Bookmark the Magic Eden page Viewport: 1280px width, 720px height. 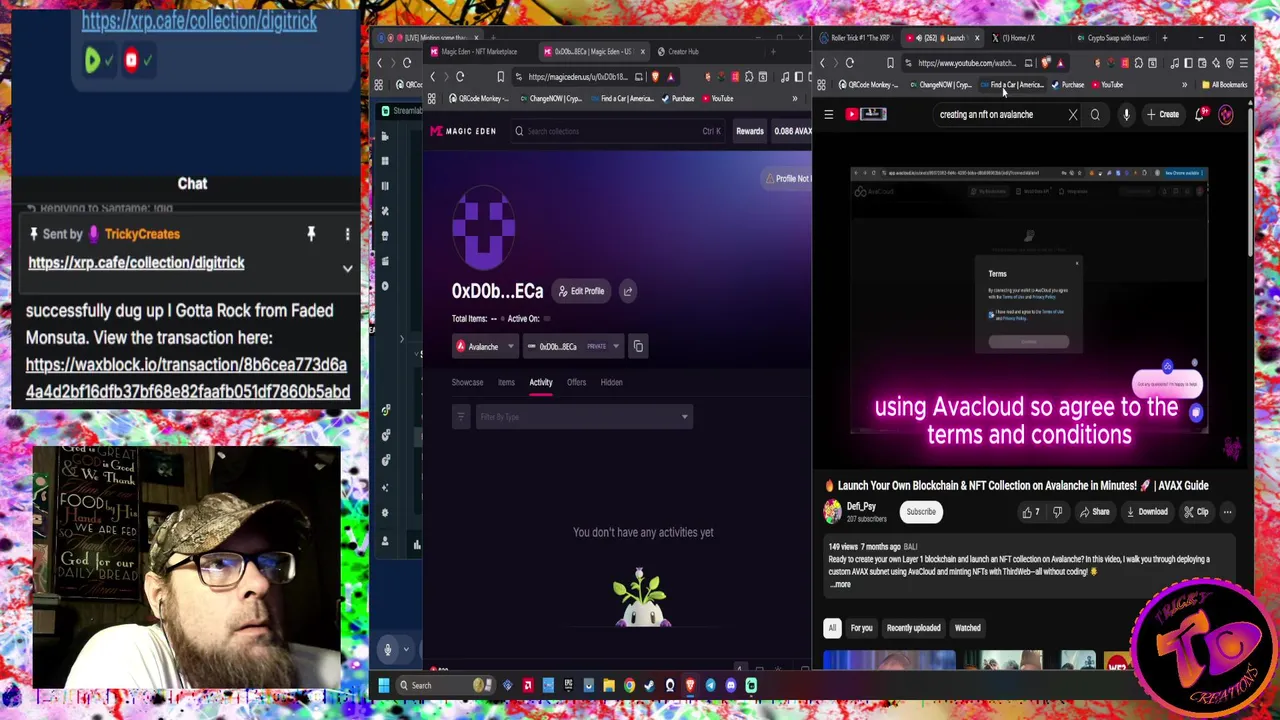tap(500, 77)
